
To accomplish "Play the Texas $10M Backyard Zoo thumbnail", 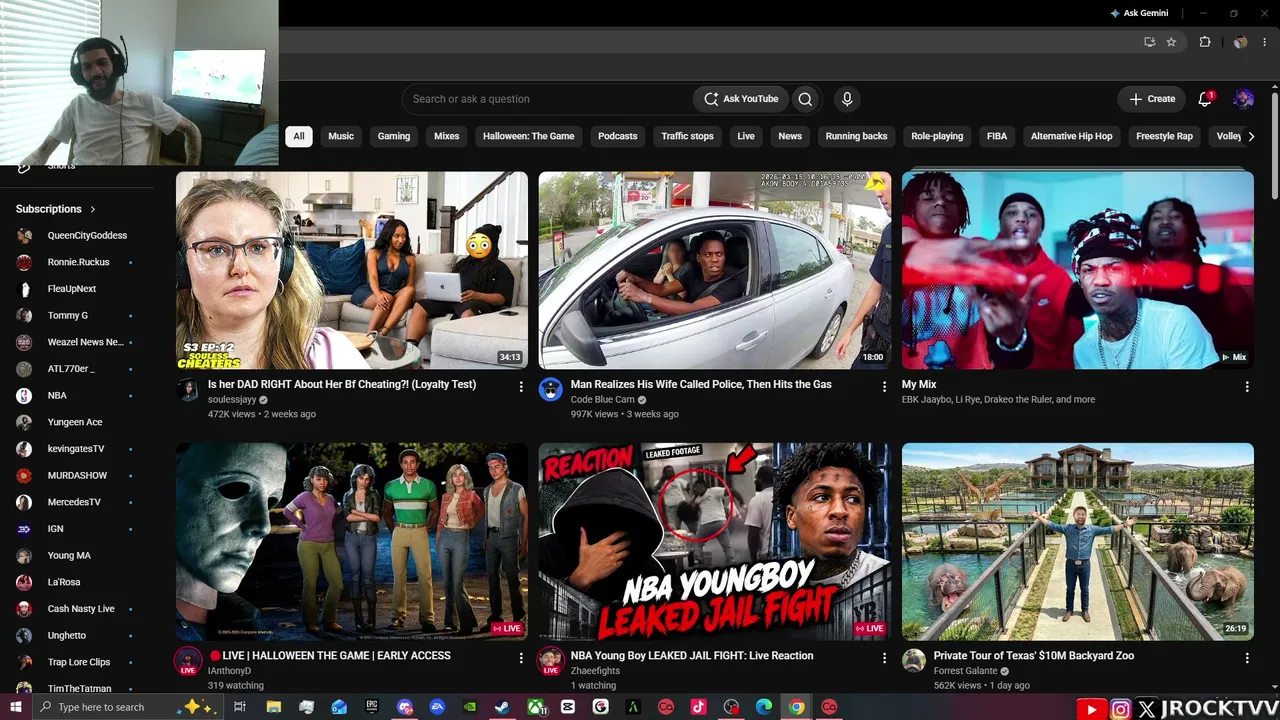I will [x=1077, y=541].
